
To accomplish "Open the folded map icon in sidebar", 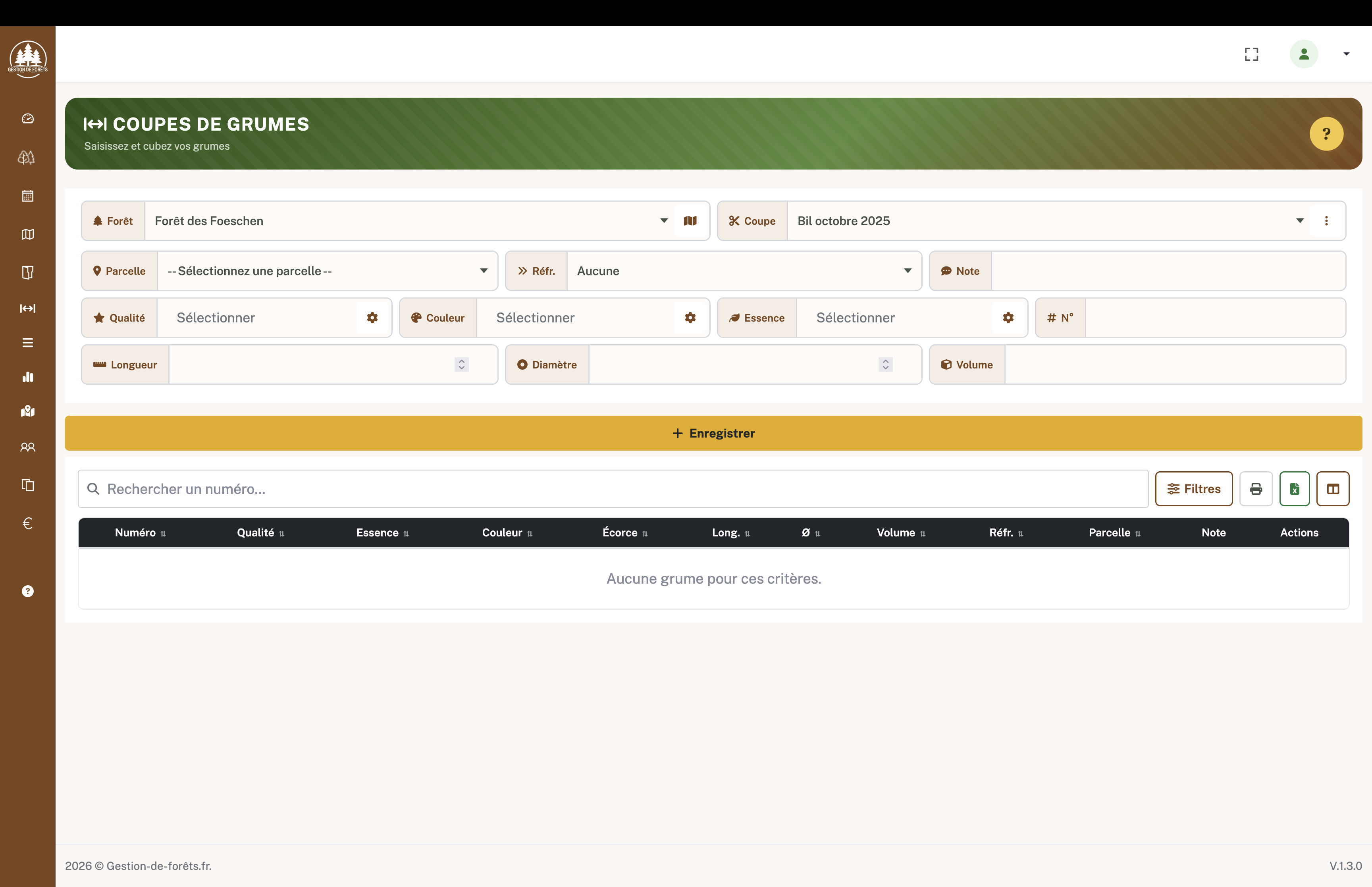I will click(28, 234).
